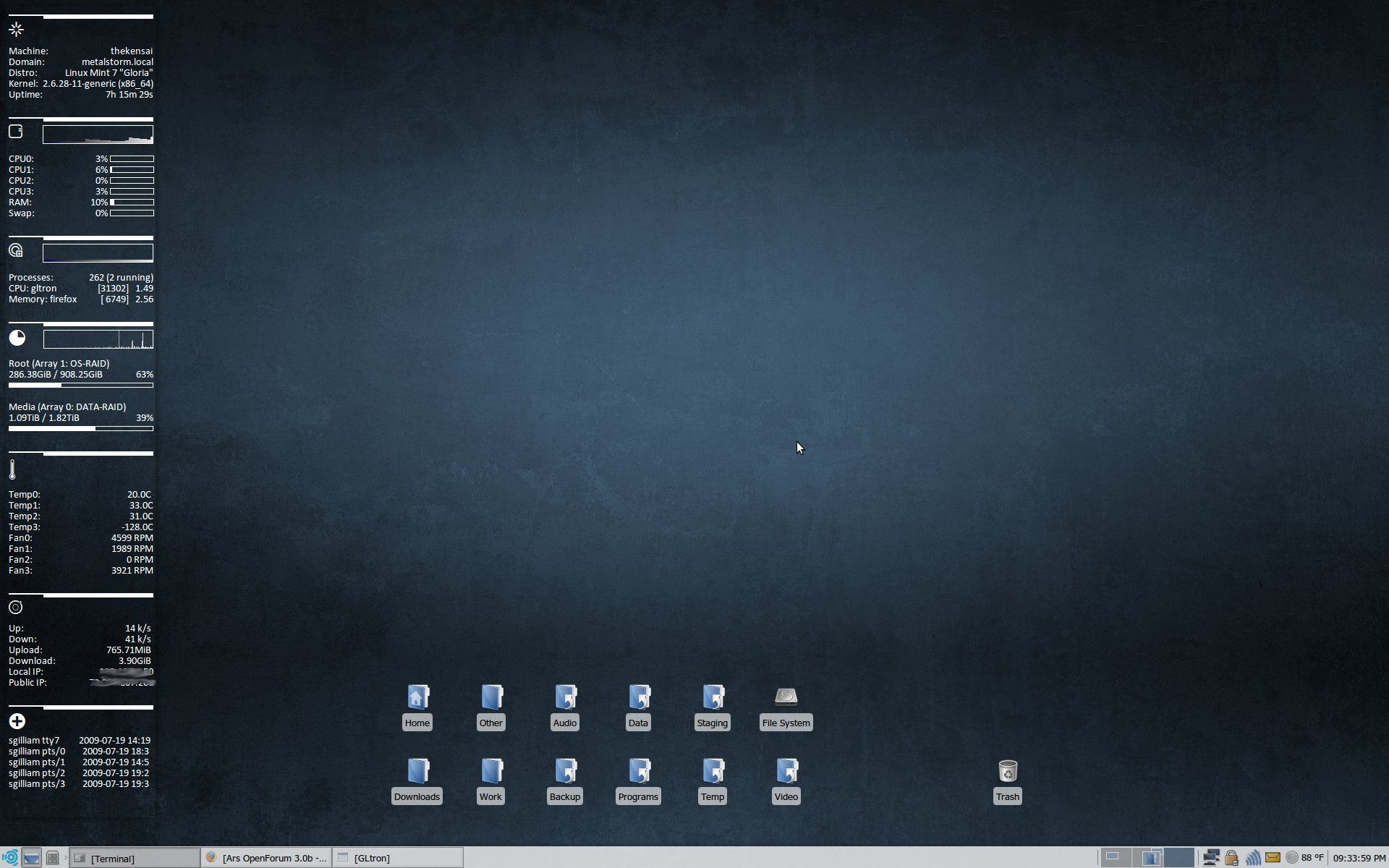The height and width of the screenshot is (868, 1389).
Task: Click the Trash icon on desktop
Action: [x=1007, y=772]
